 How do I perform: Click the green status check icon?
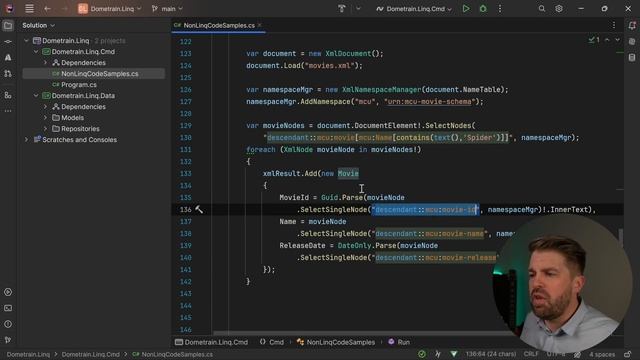pyautogui.click(x=422, y=354)
